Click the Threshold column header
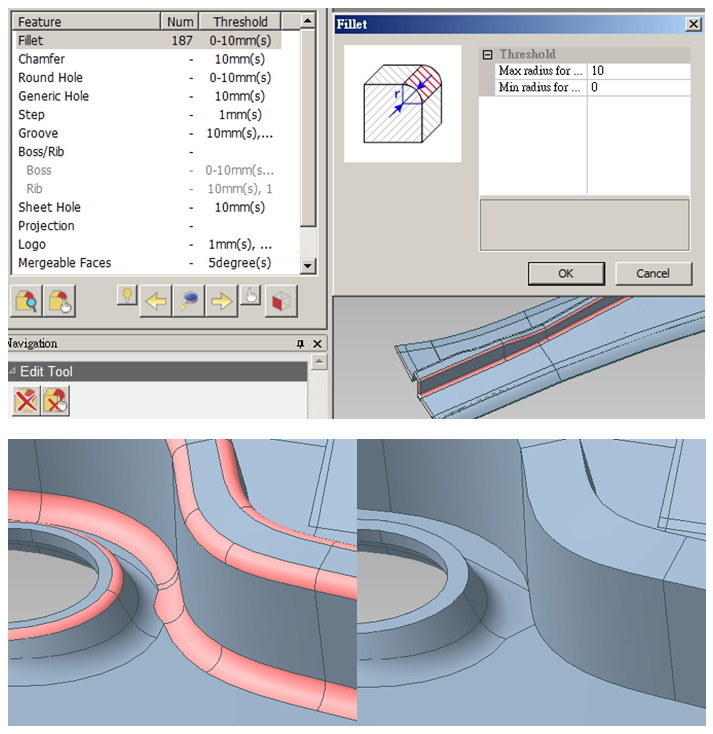 [240, 22]
